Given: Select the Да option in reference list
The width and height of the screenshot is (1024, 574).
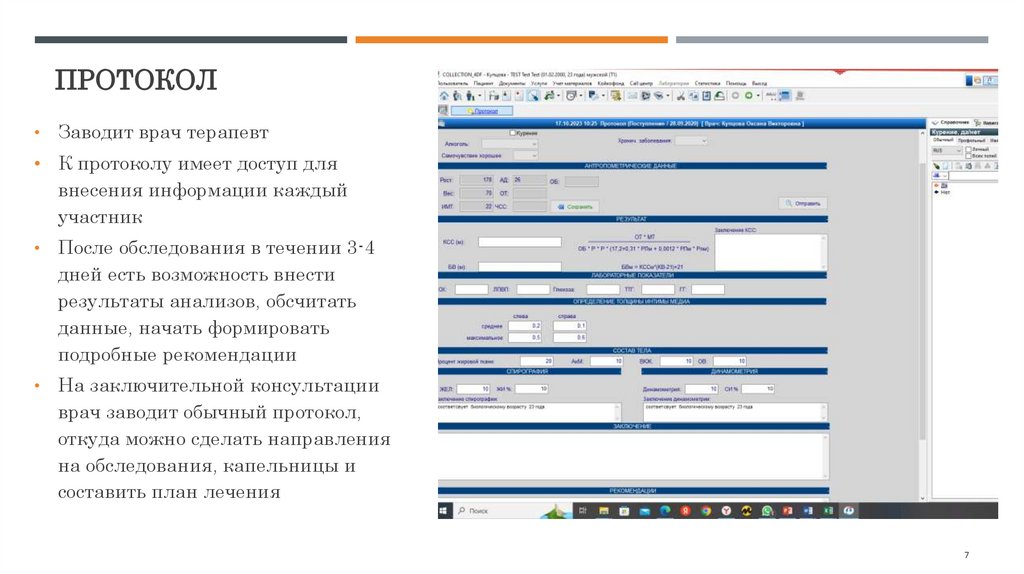Looking at the screenshot, I should 944,186.
